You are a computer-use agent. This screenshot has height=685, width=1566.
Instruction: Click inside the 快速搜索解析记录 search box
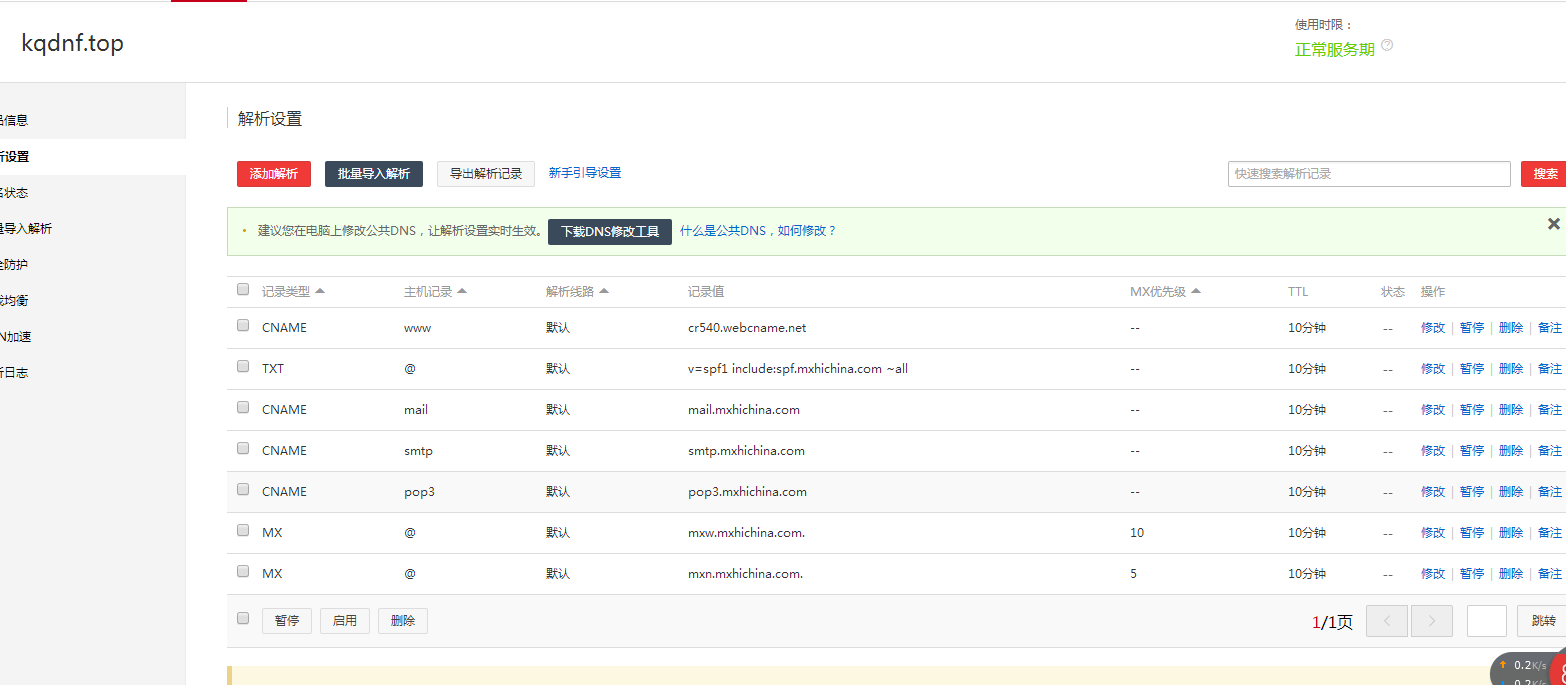[x=1369, y=173]
